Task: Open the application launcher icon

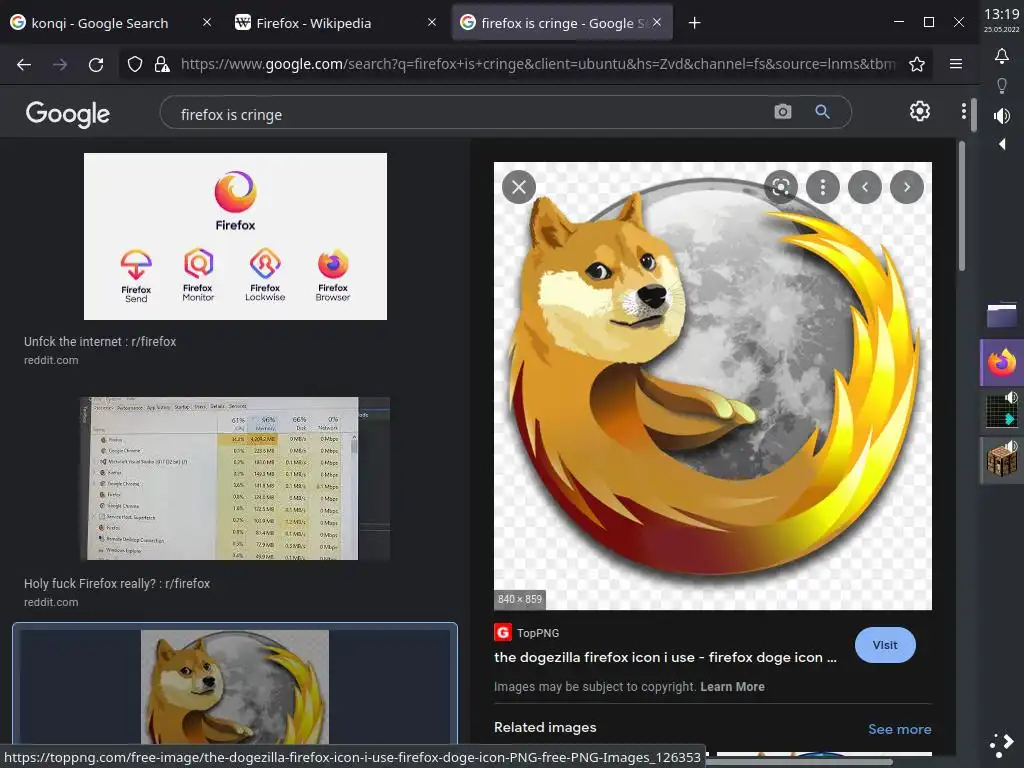Action: click(x=1002, y=744)
